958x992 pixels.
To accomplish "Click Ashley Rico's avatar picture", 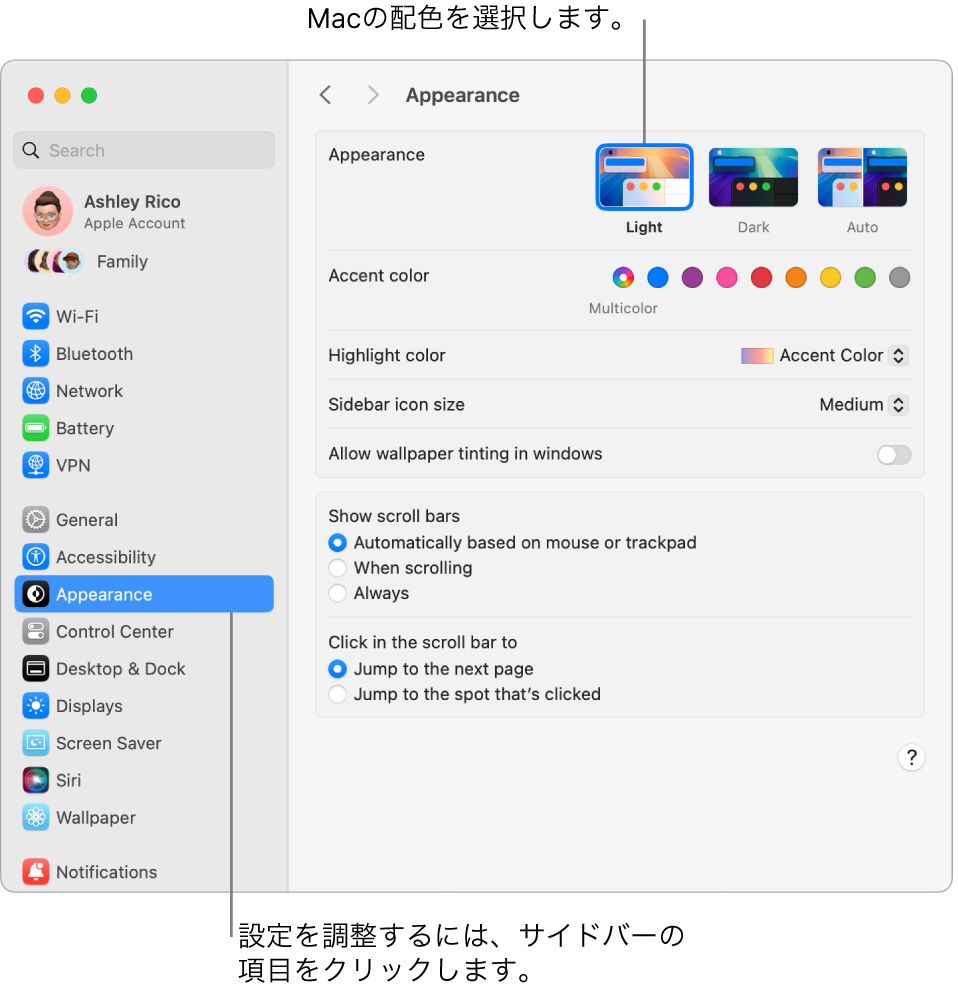I will pyautogui.click(x=47, y=211).
